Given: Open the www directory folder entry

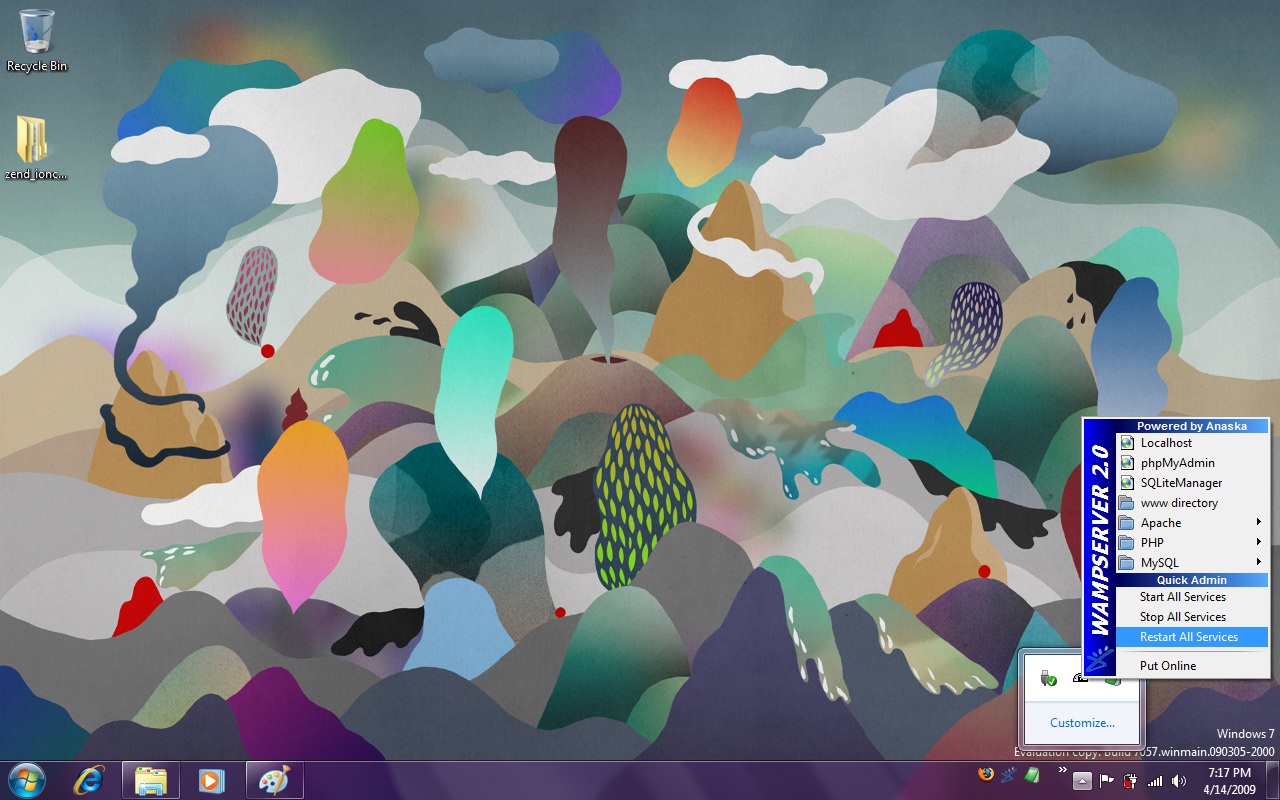Looking at the screenshot, I should click(x=1178, y=503).
